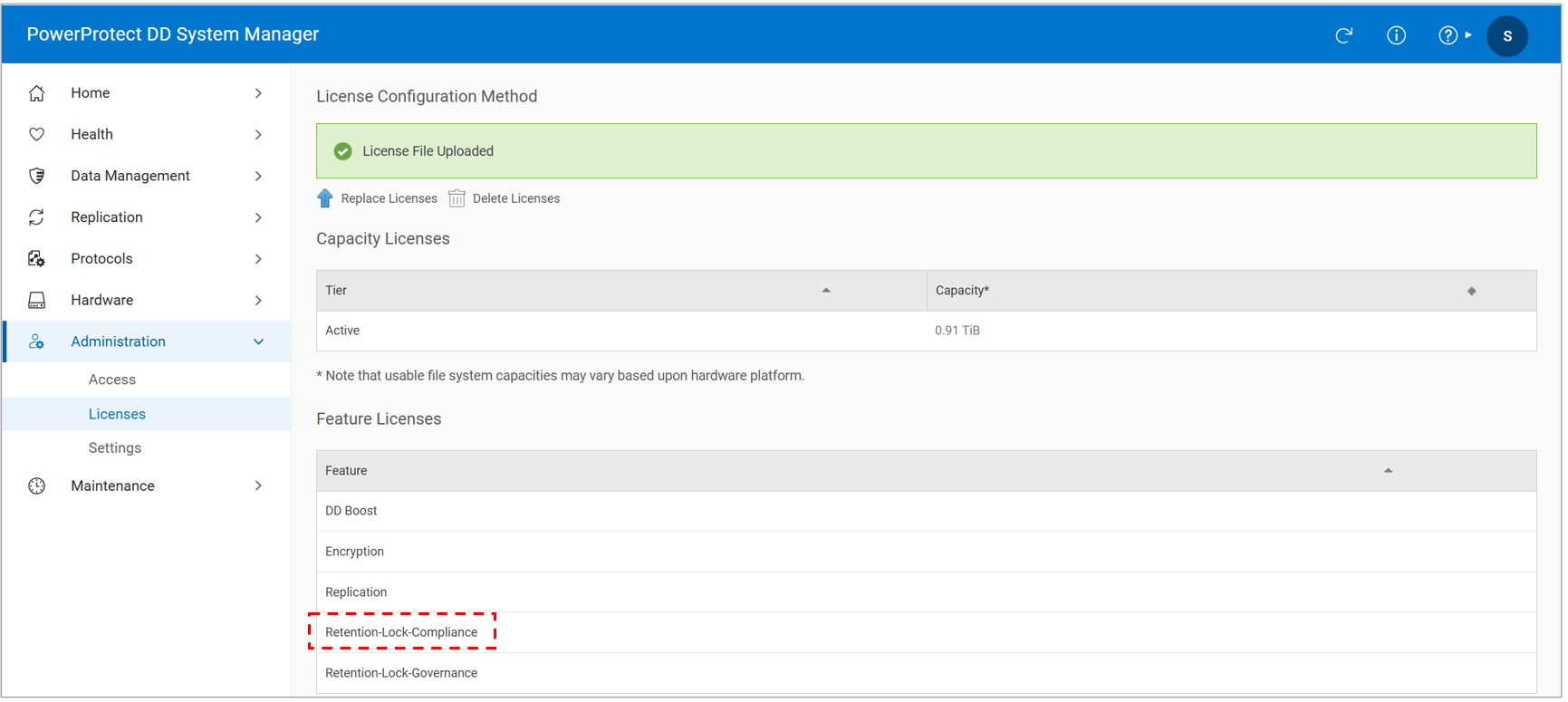Sort by Capacity column diamond indicator
This screenshot has width=1568, height=702.
[1471, 291]
